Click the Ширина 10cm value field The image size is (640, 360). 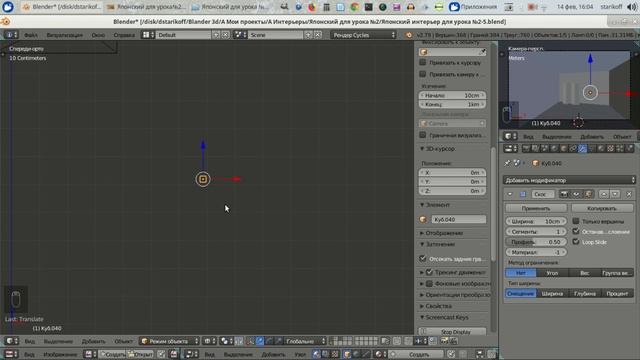[x=536, y=221]
